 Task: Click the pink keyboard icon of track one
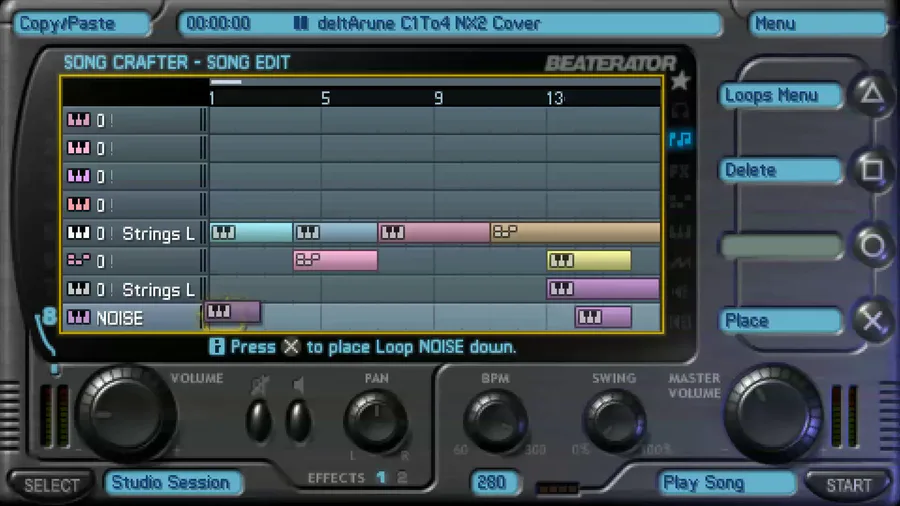[79, 120]
